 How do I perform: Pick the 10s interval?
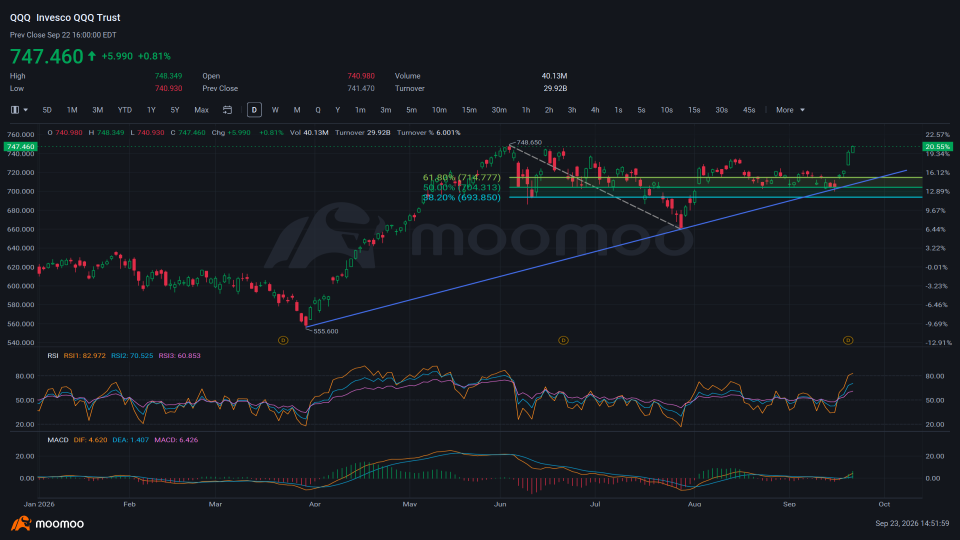coord(667,110)
